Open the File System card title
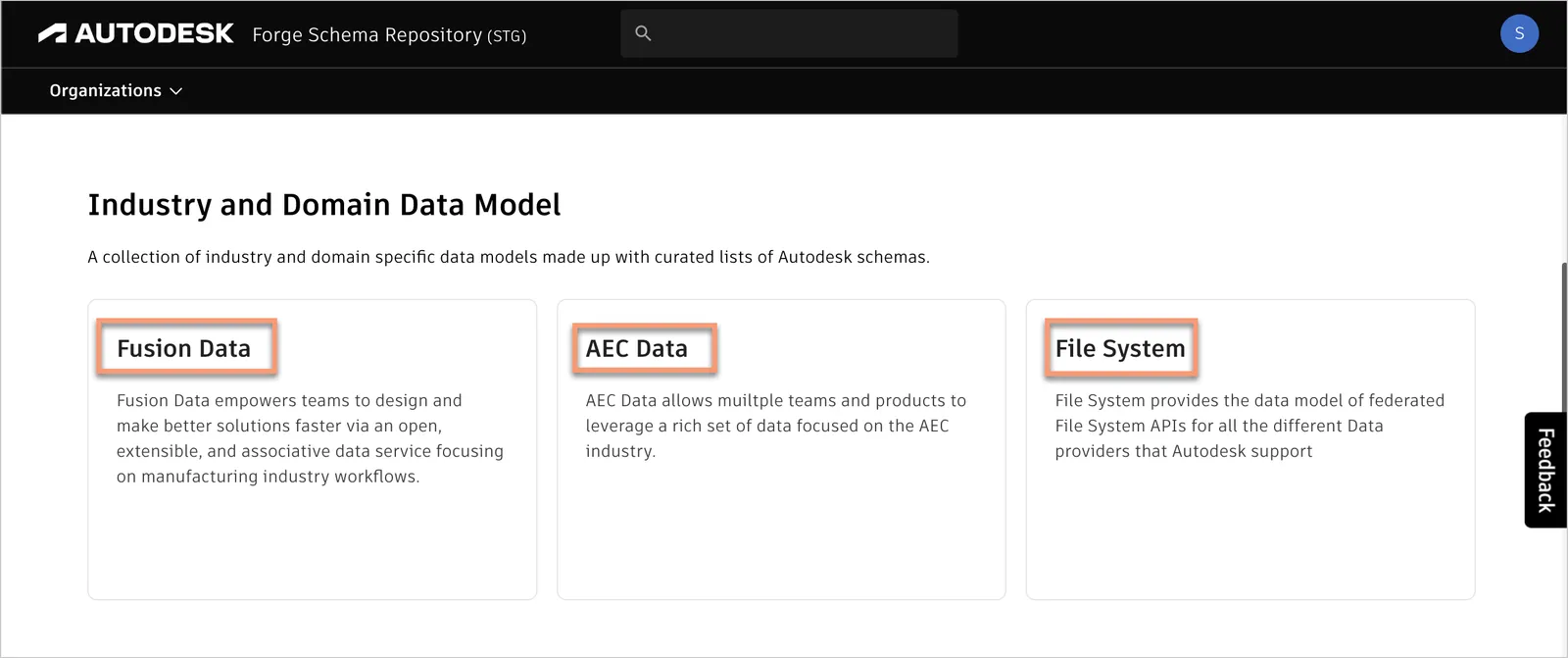 (x=1120, y=348)
